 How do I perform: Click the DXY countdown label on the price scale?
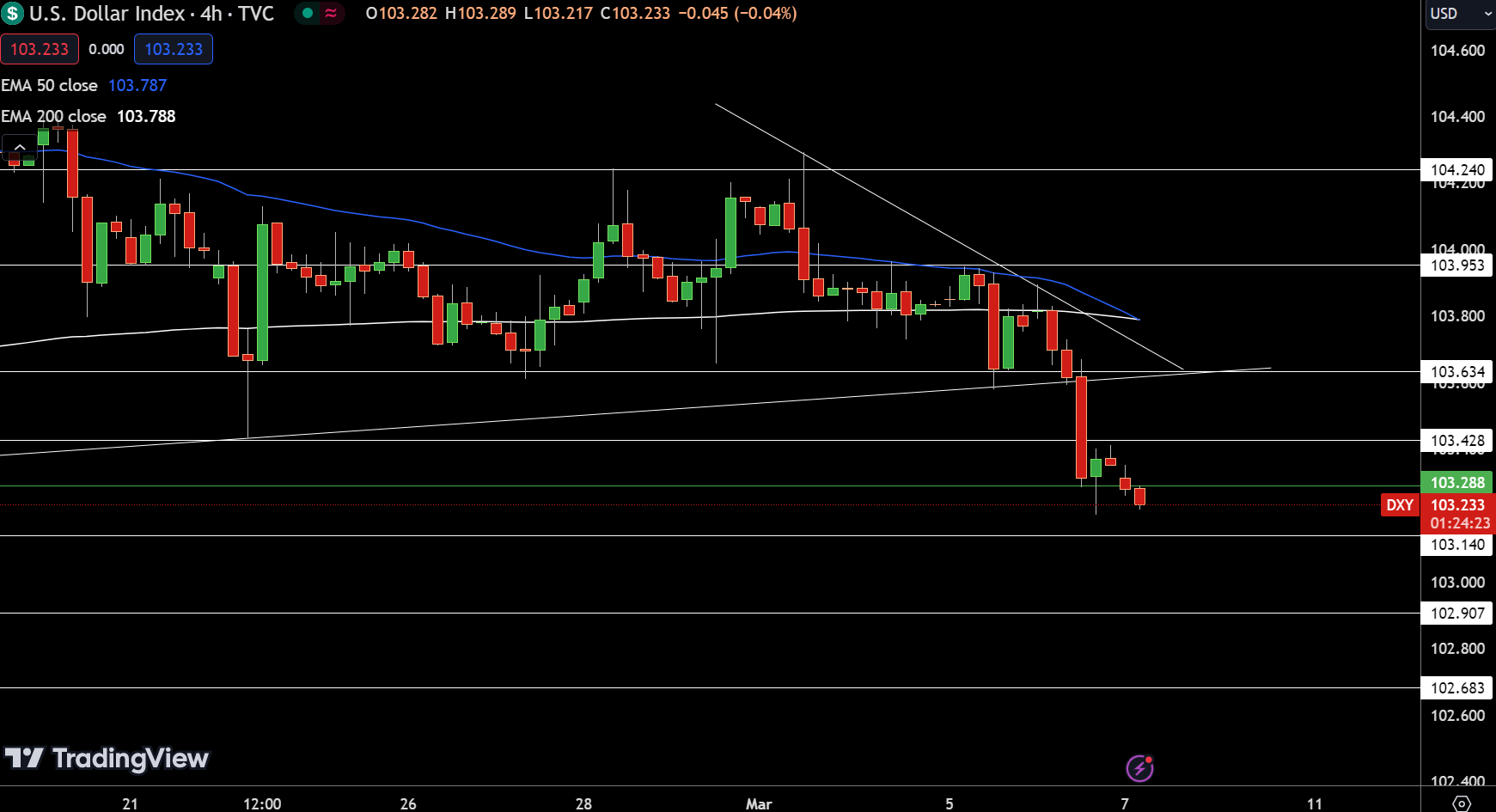coord(1457,522)
